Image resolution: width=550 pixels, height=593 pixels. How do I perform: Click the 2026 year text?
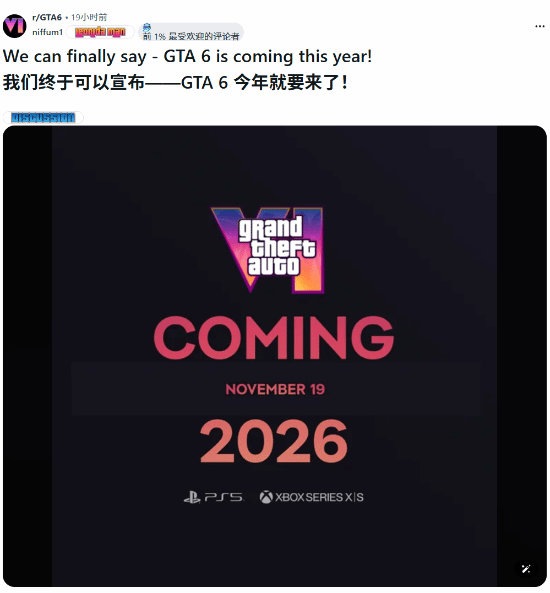(273, 441)
